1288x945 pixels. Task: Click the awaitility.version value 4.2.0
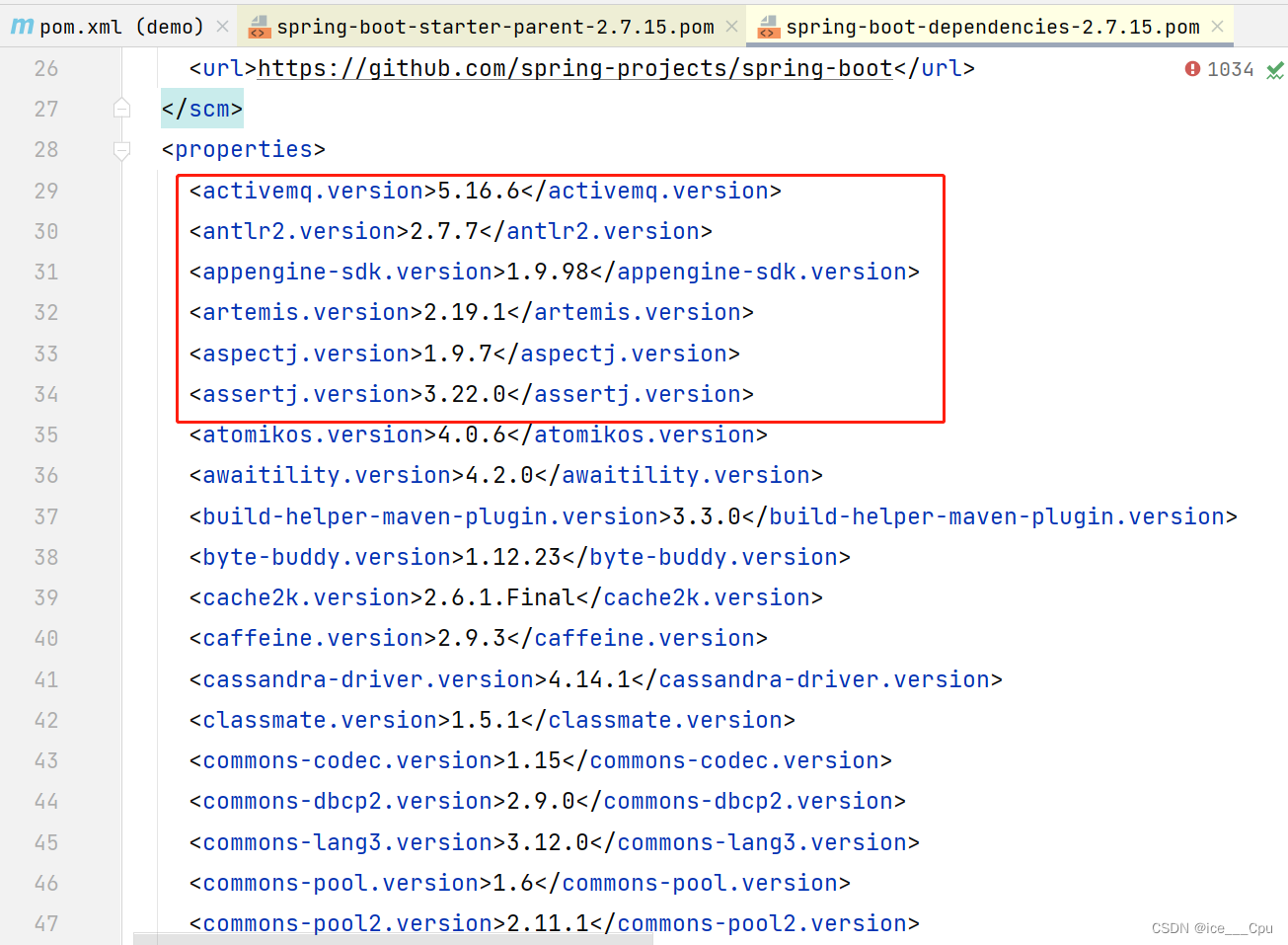(x=499, y=475)
